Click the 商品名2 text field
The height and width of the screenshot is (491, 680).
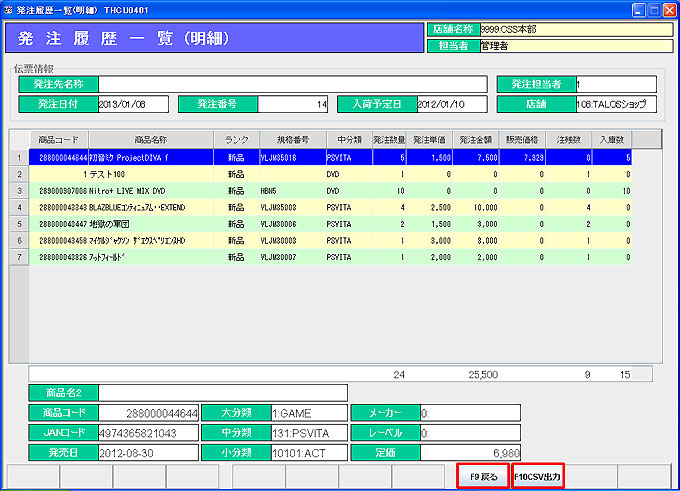[222, 392]
